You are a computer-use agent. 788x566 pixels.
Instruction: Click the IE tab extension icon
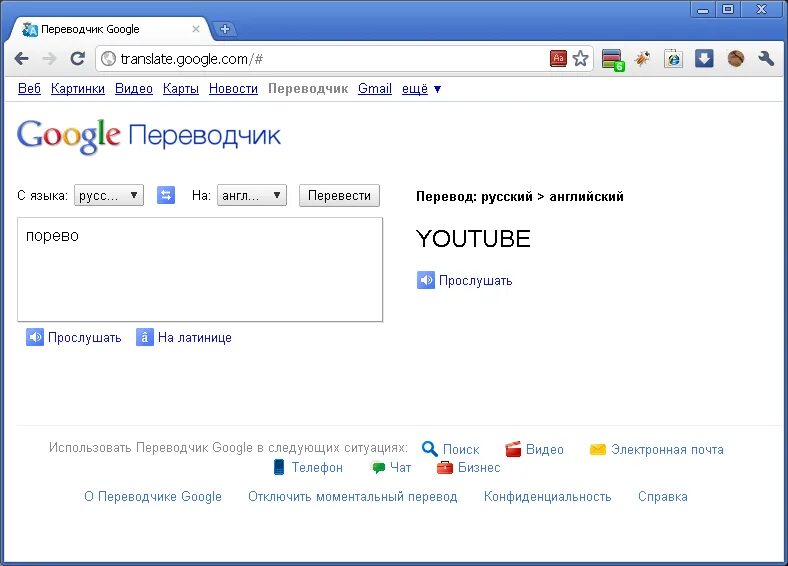pyautogui.click(x=673, y=59)
